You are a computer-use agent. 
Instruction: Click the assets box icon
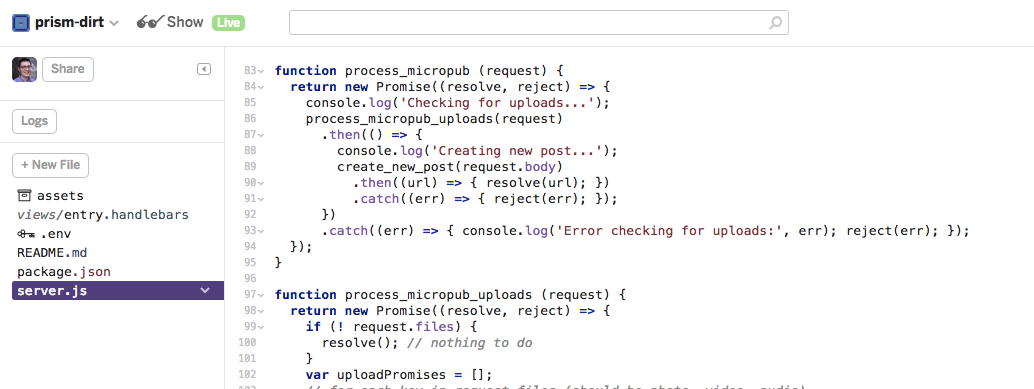[24, 196]
